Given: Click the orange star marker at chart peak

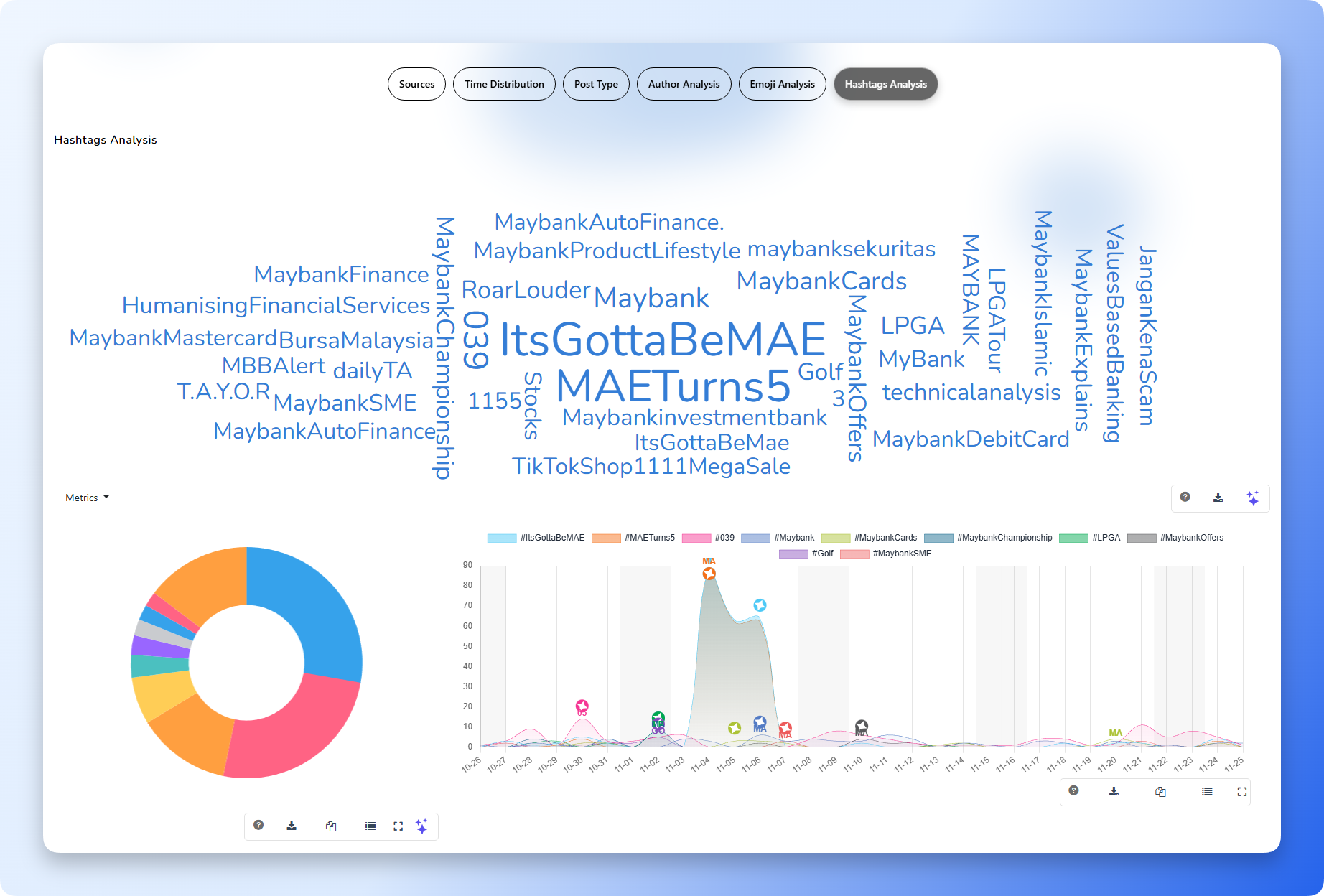Looking at the screenshot, I should tap(709, 573).
